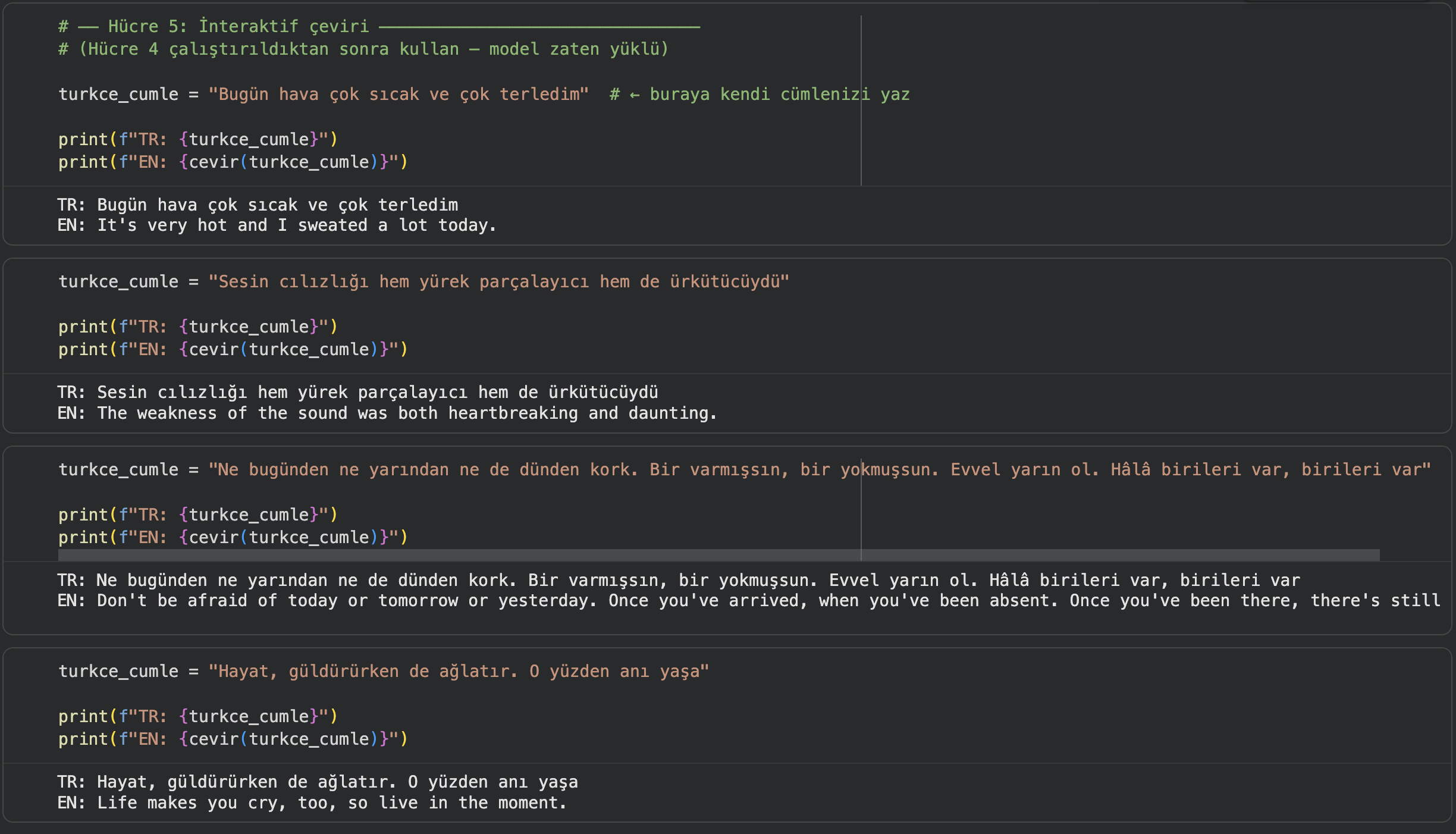The image size is (1456, 834).
Task: Click the horizontal scrollbar under the Ne bugünden code cell
Action: click(x=718, y=555)
